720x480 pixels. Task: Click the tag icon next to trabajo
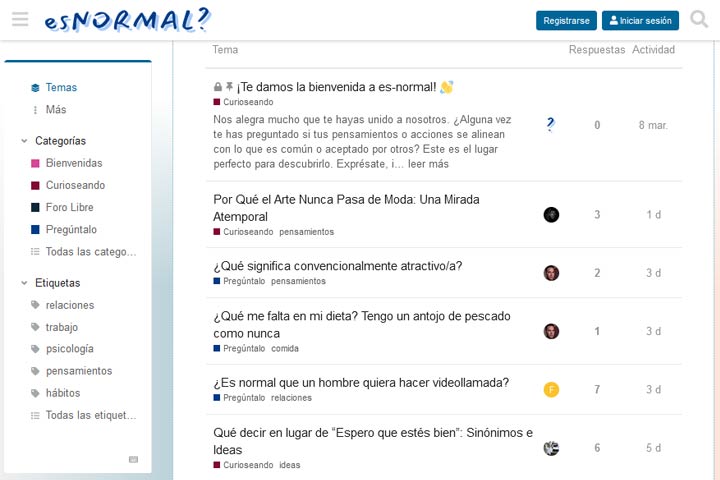coord(35,327)
